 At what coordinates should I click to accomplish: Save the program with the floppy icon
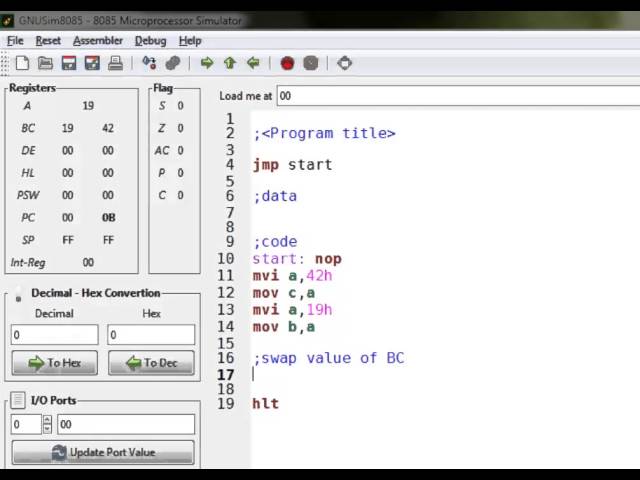coord(69,63)
